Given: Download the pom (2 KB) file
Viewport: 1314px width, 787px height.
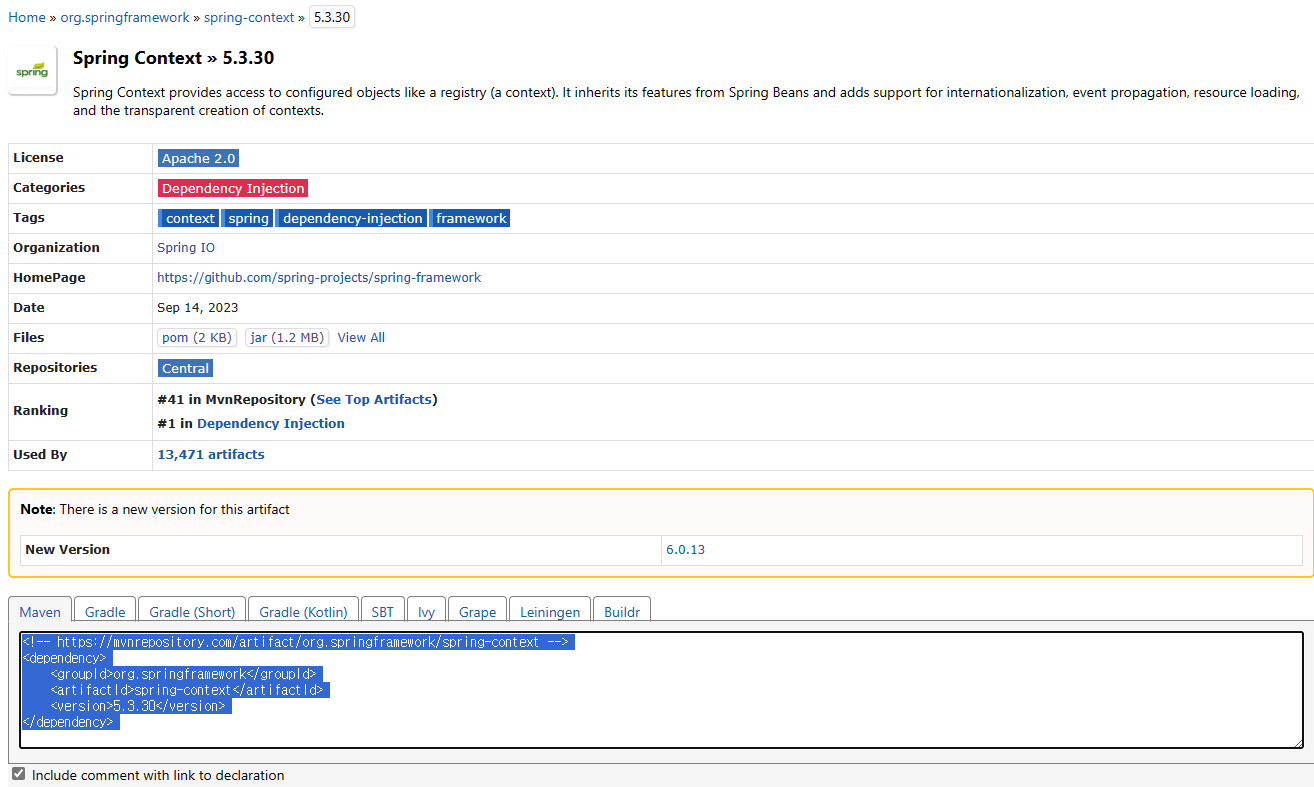Looking at the screenshot, I should tap(197, 337).
